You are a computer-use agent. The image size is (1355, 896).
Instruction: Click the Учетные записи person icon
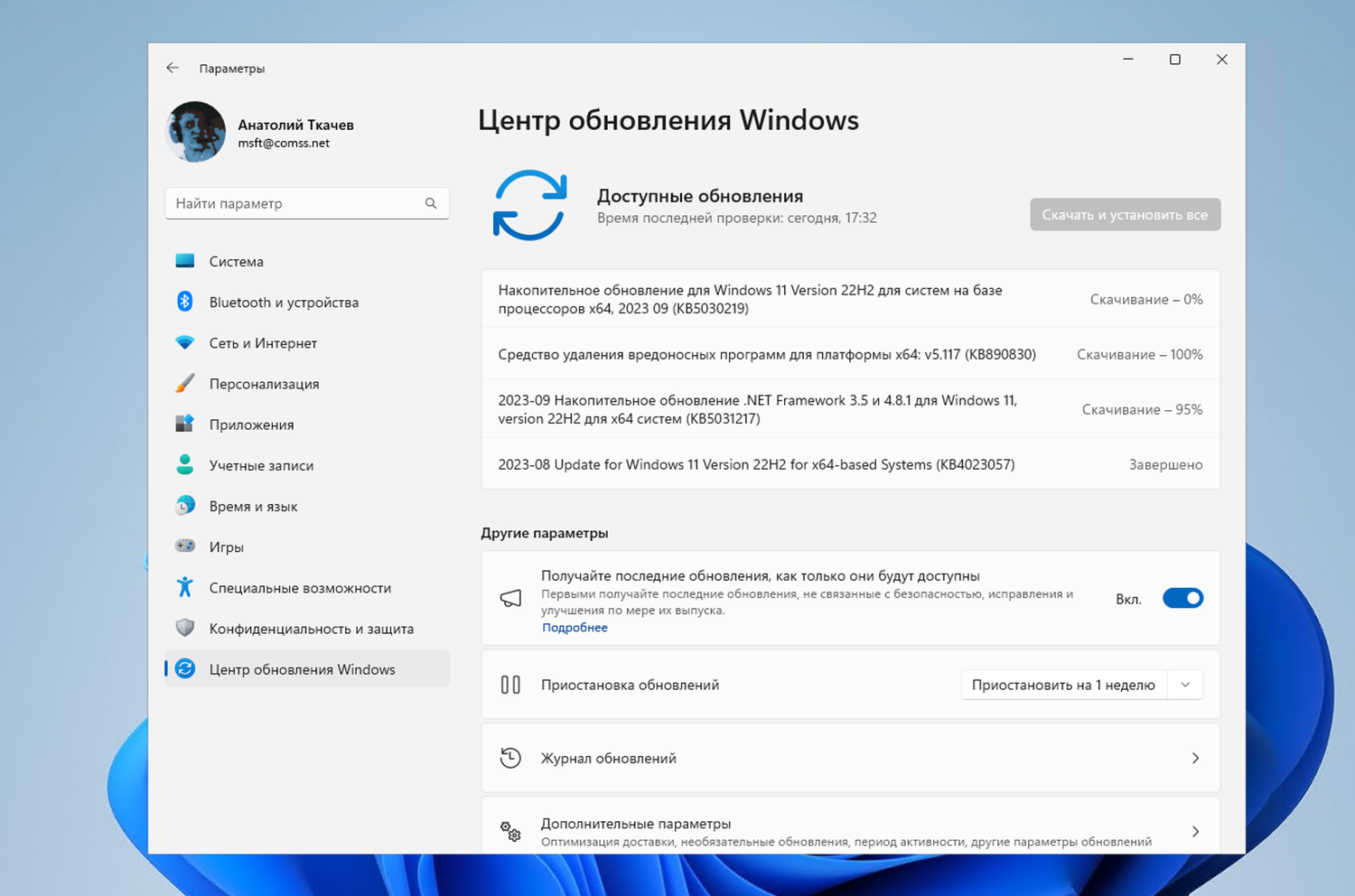coord(185,465)
